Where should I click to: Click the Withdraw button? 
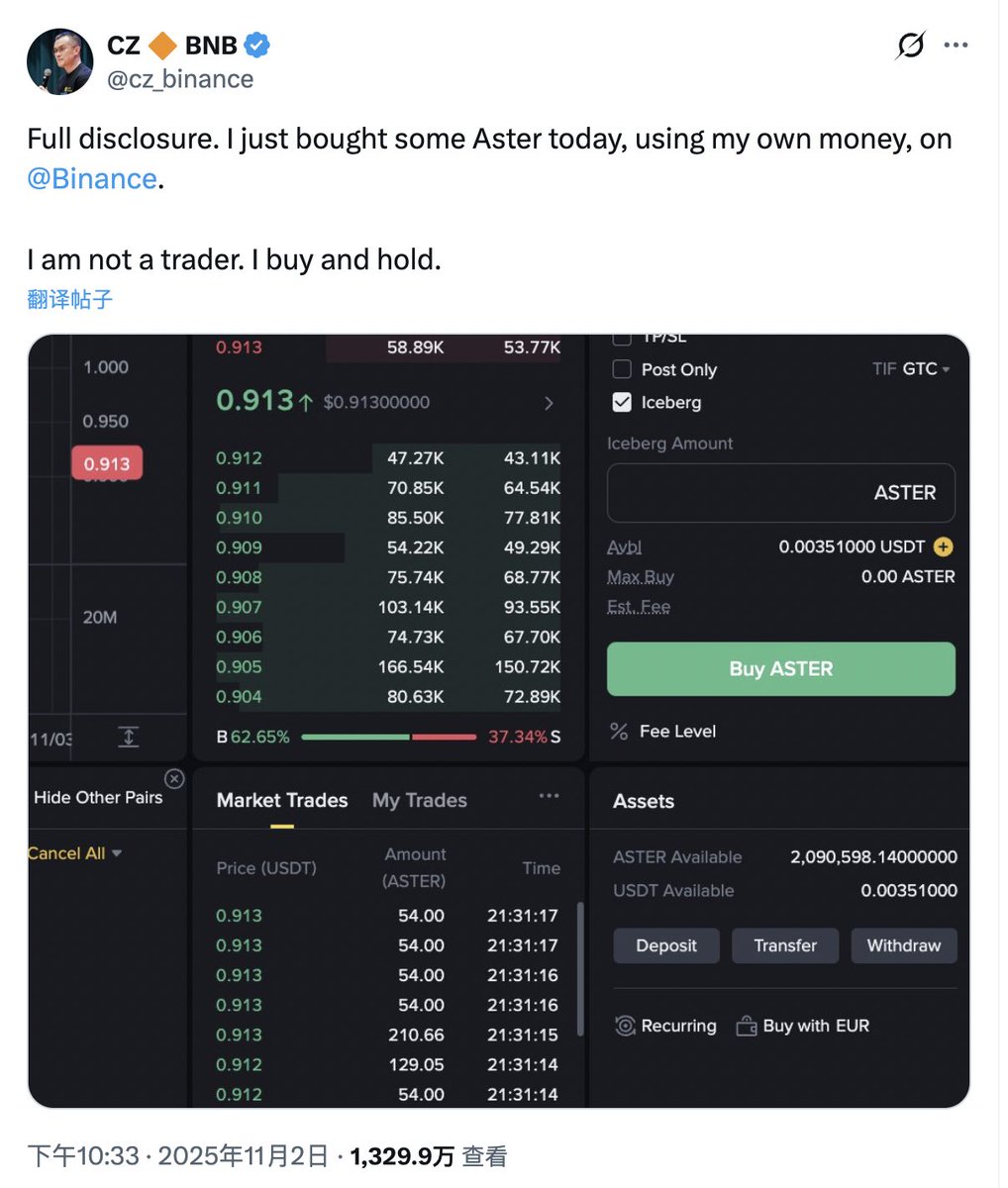[903, 945]
